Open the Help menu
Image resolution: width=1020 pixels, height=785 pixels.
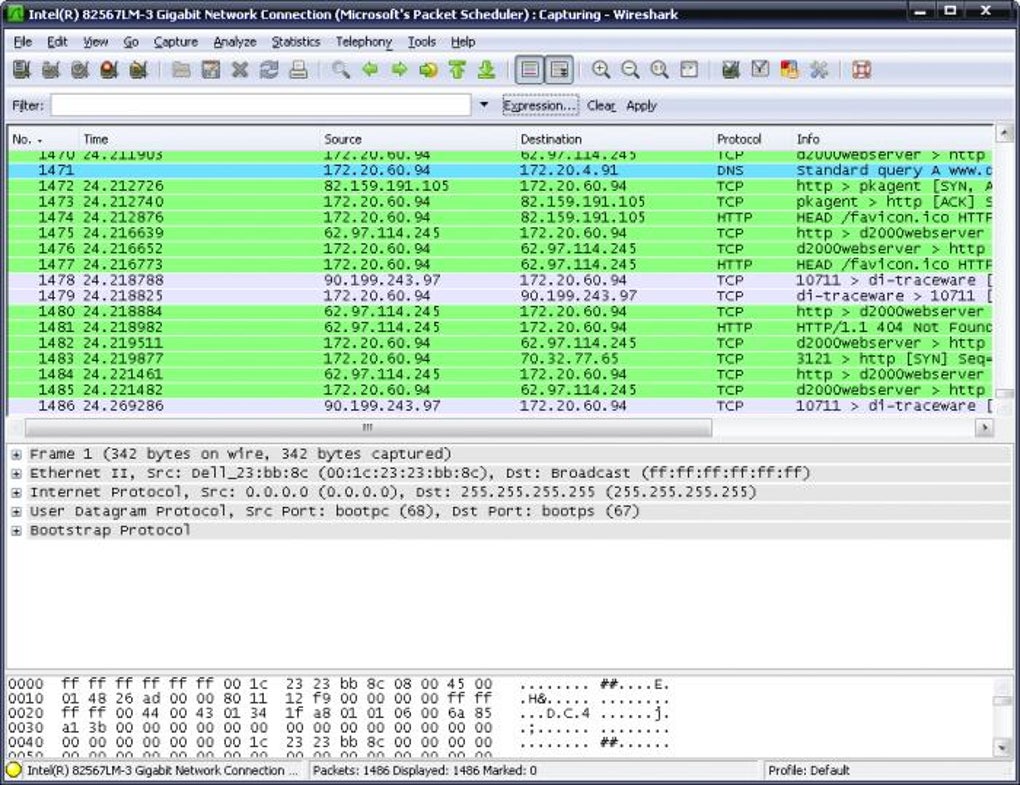point(463,42)
